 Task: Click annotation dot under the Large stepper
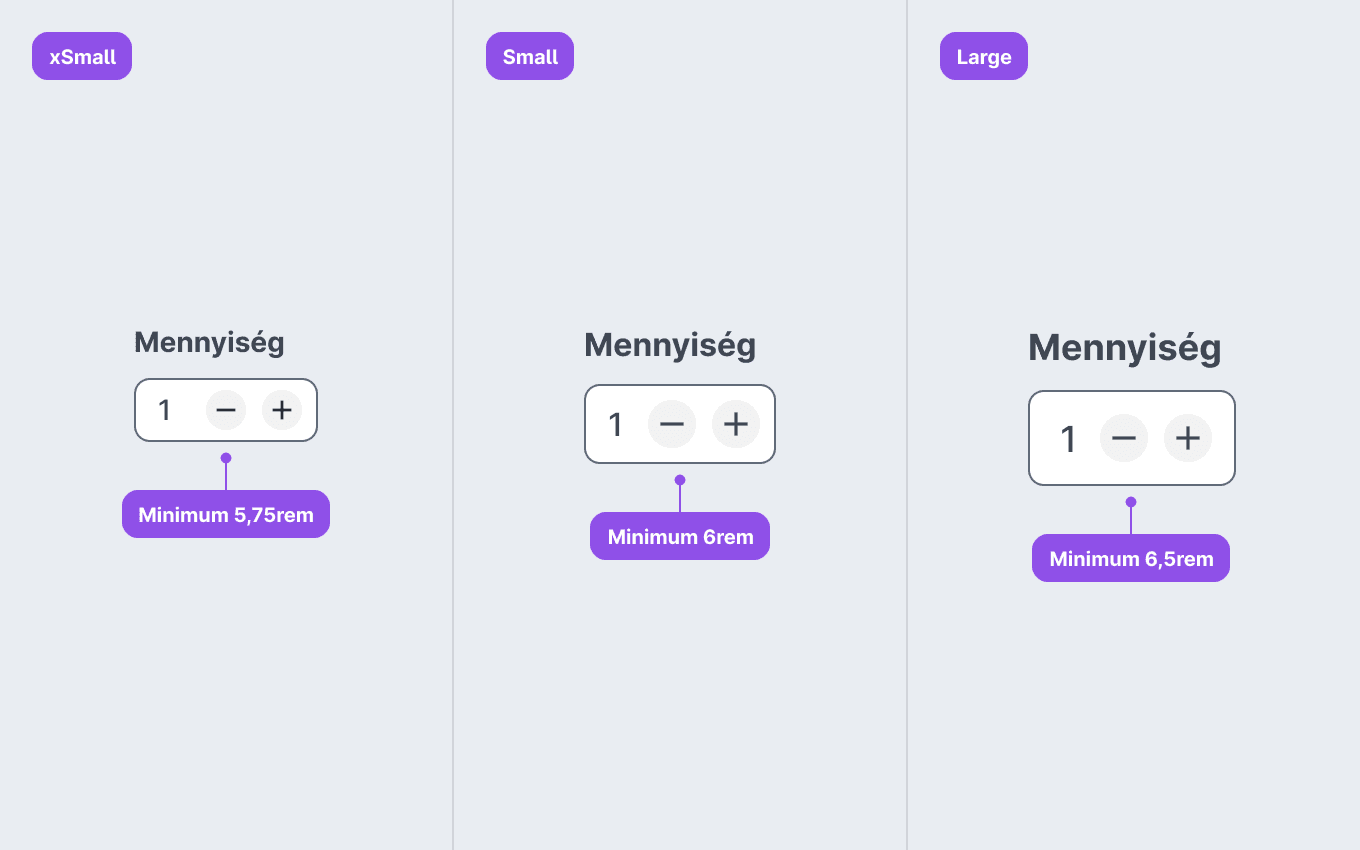point(1131,502)
